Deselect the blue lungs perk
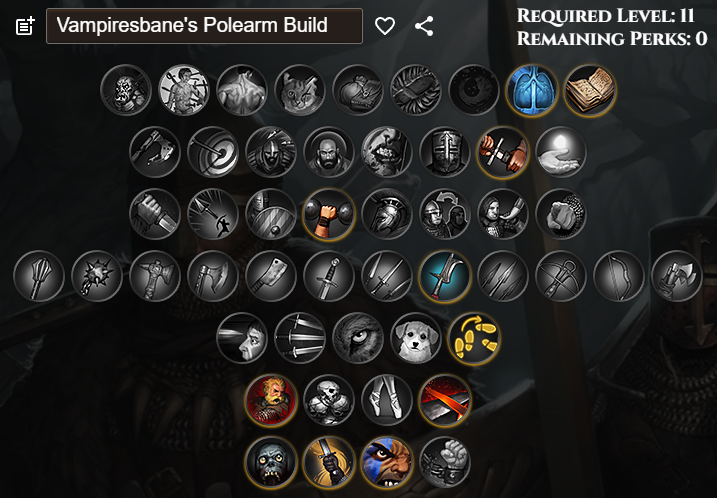The image size is (717, 498). (532, 90)
